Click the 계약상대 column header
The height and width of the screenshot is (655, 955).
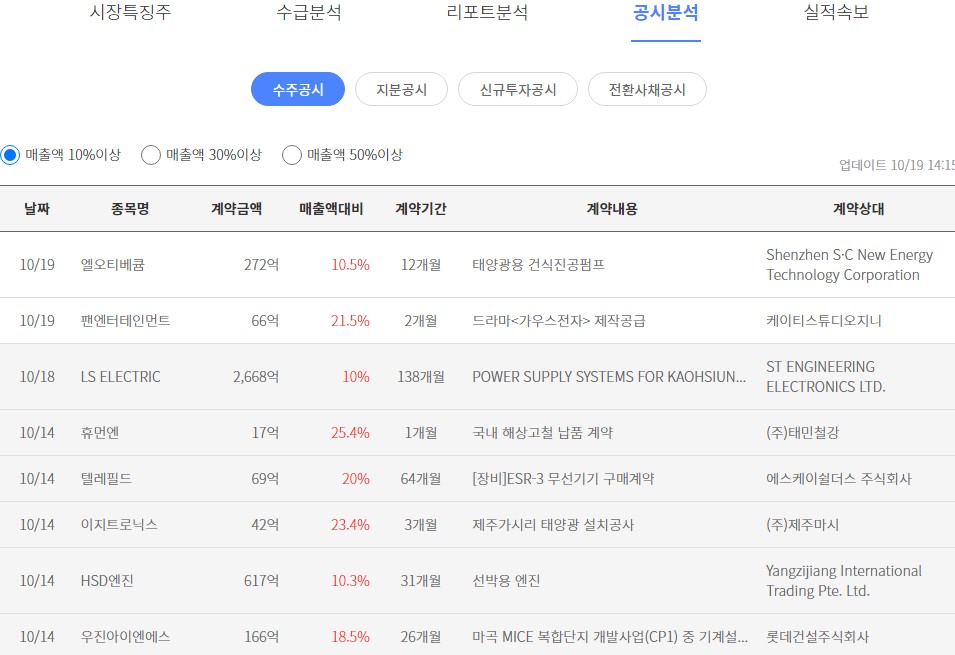pyautogui.click(x=859, y=209)
